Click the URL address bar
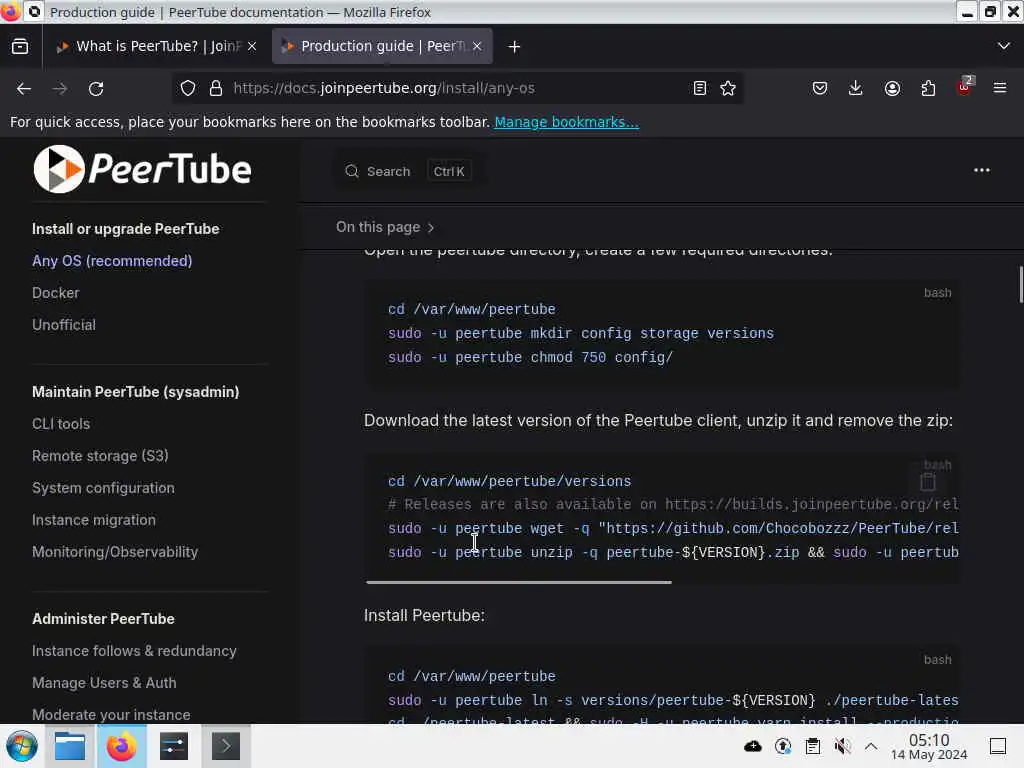The width and height of the screenshot is (1024, 768). (457, 88)
